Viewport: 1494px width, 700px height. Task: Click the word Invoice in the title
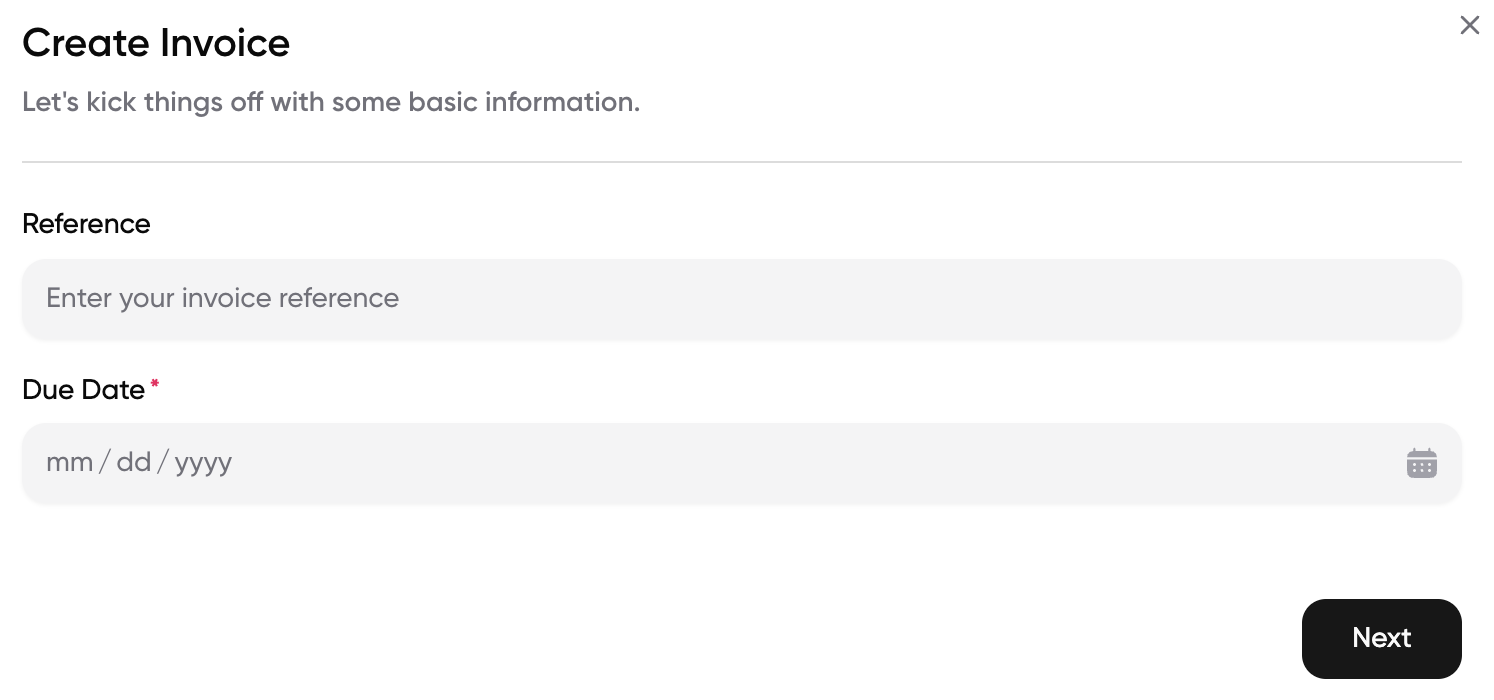pos(224,42)
